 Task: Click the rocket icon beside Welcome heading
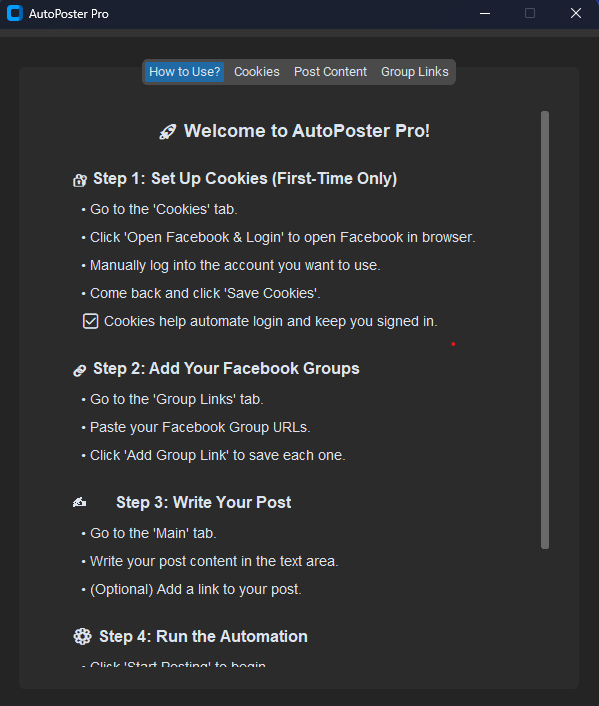coord(168,132)
